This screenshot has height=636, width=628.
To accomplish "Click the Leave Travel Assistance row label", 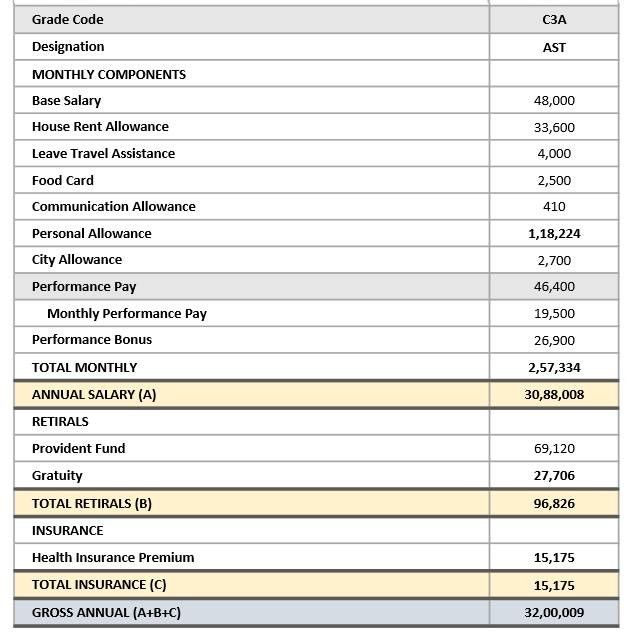I will [103, 153].
